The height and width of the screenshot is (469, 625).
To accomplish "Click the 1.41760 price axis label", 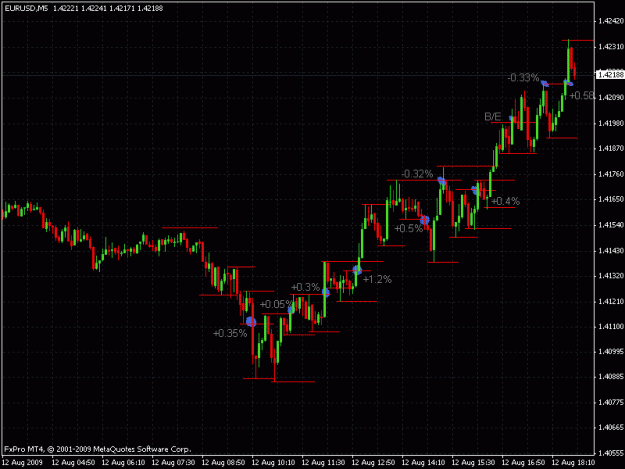I will pos(611,174).
